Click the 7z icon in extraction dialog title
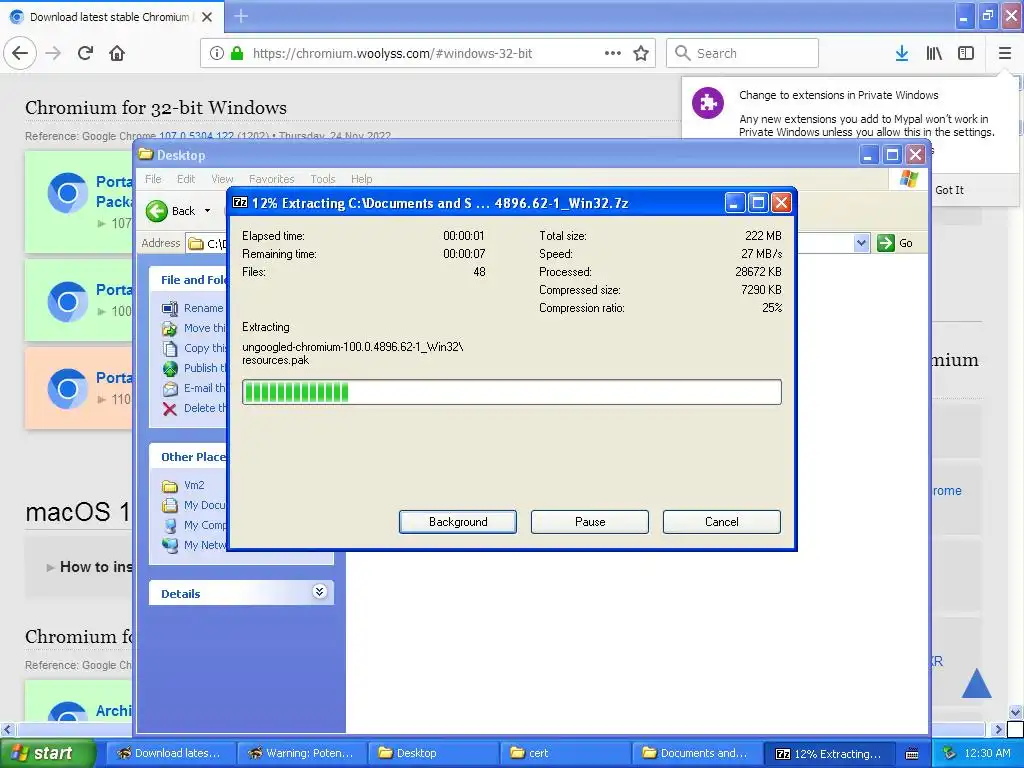Image resolution: width=1024 pixels, height=768 pixels. tap(240, 202)
